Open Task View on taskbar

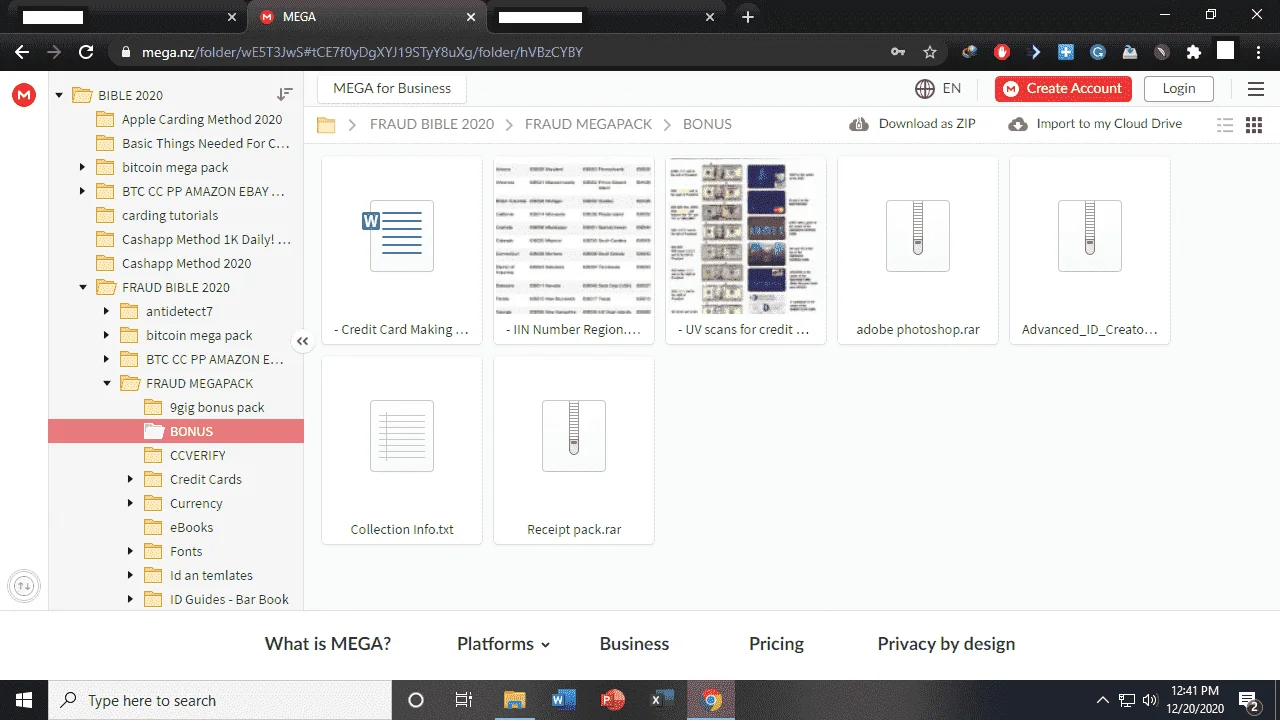tap(464, 700)
